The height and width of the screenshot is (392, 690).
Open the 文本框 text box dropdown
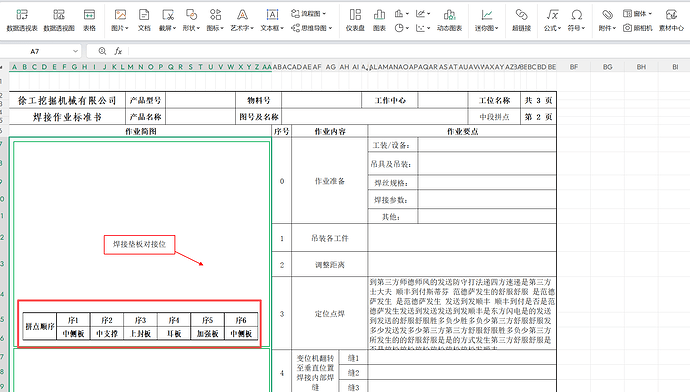point(272,20)
